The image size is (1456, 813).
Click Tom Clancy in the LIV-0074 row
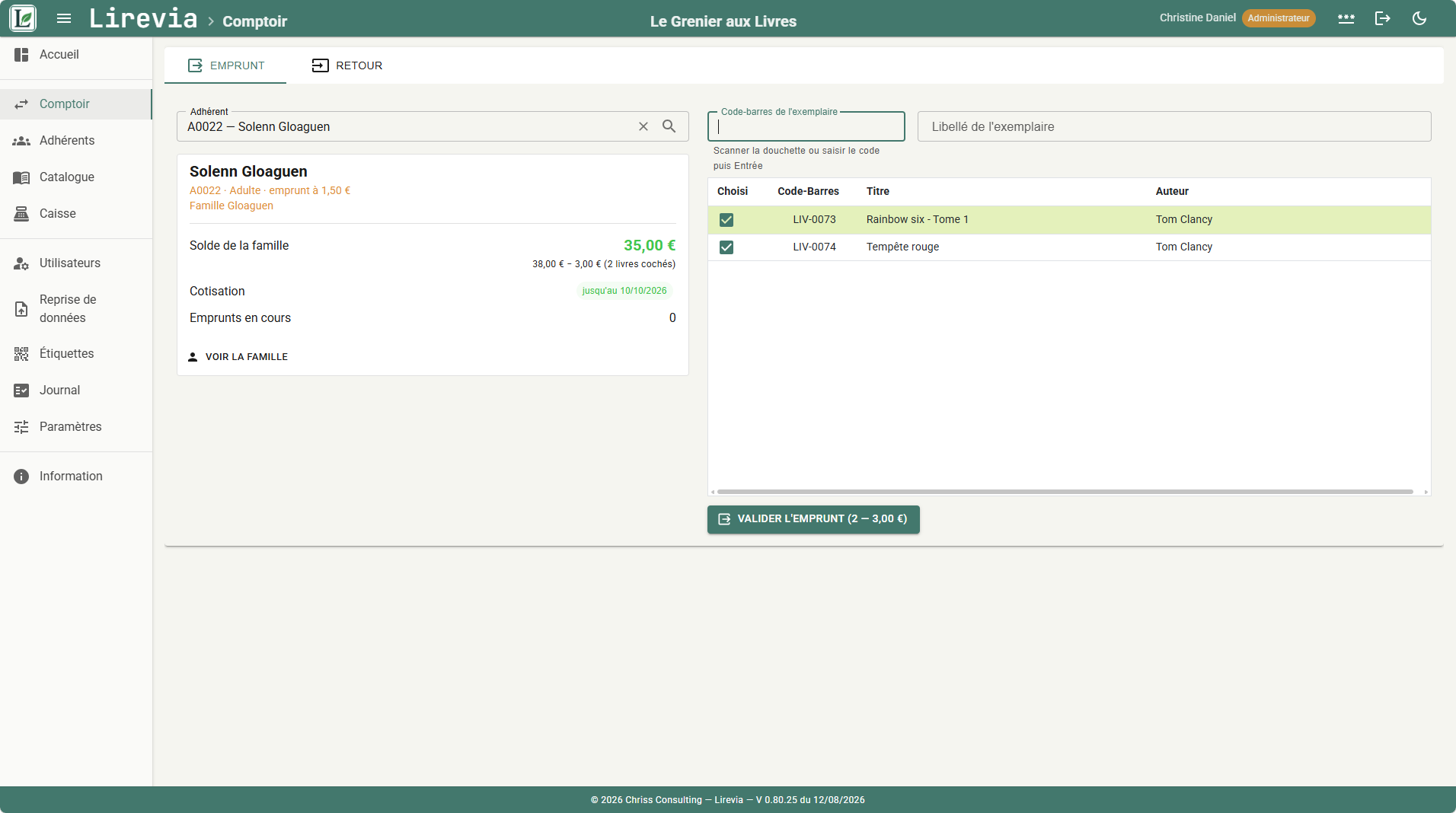(1184, 247)
